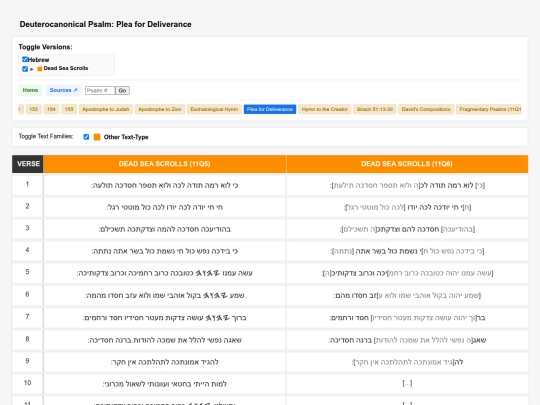Open Psalm 154 tab
540x405 pixels.
coord(51,109)
